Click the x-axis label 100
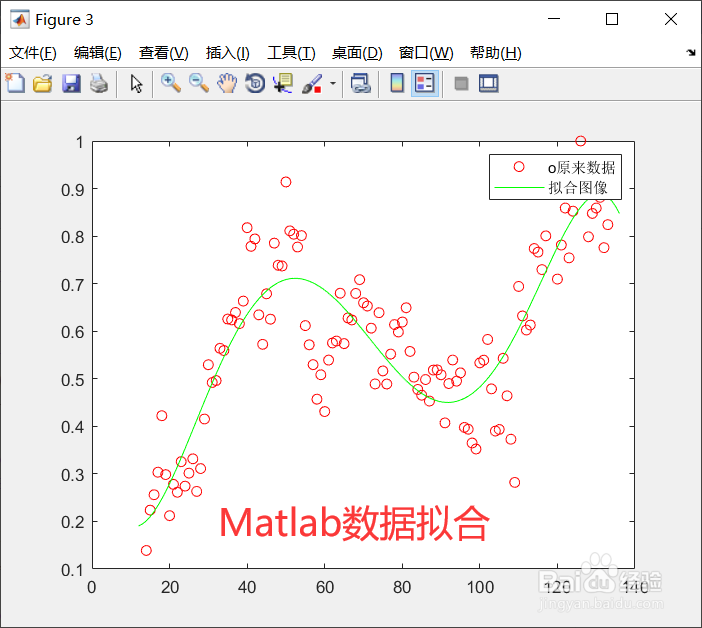 click(480, 587)
